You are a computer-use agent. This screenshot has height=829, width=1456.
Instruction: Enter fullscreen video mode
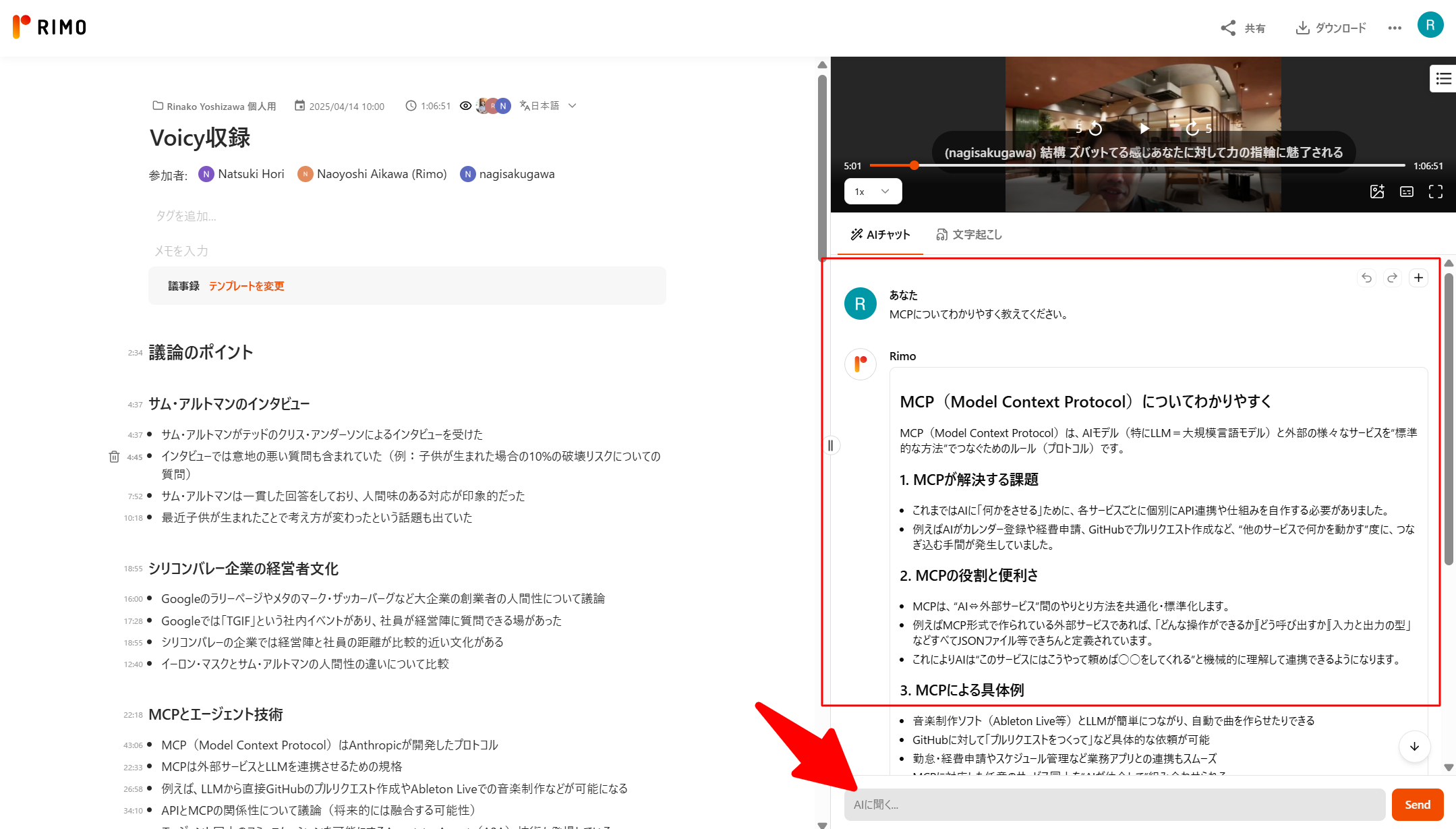[x=1436, y=192]
